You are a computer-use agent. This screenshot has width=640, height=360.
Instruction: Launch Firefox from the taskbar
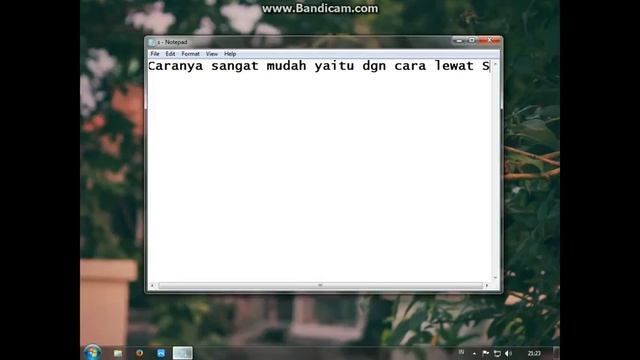[x=140, y=353]
